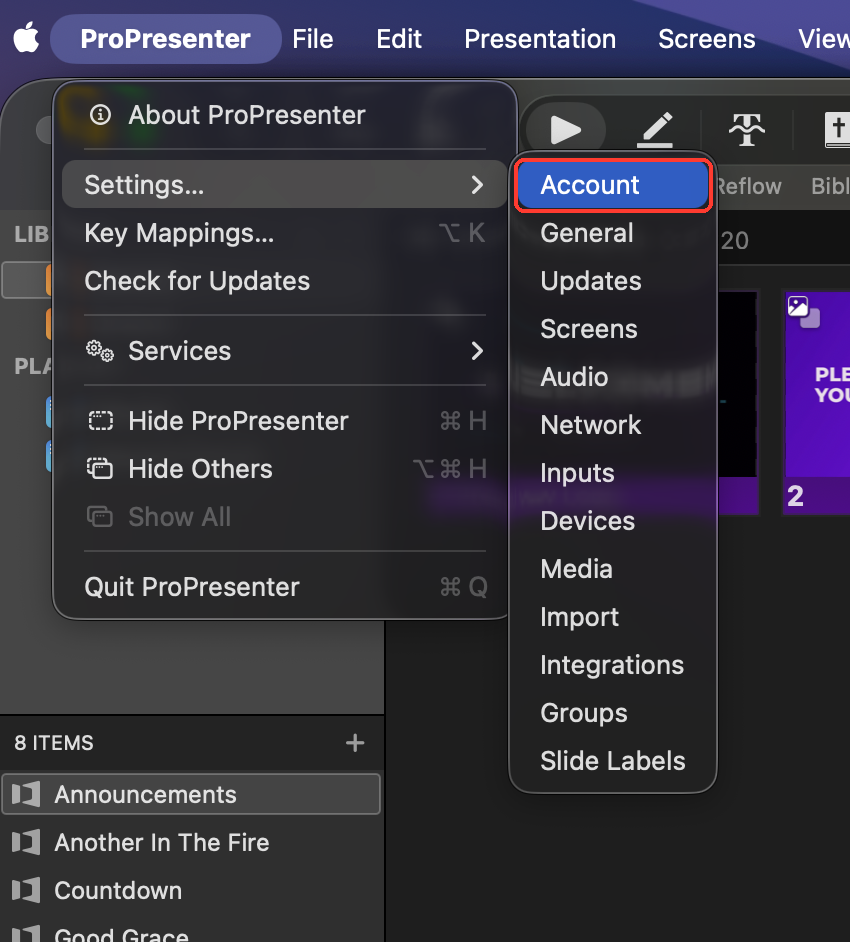Click the About ProPresenter info icon

tap(100, 114)
